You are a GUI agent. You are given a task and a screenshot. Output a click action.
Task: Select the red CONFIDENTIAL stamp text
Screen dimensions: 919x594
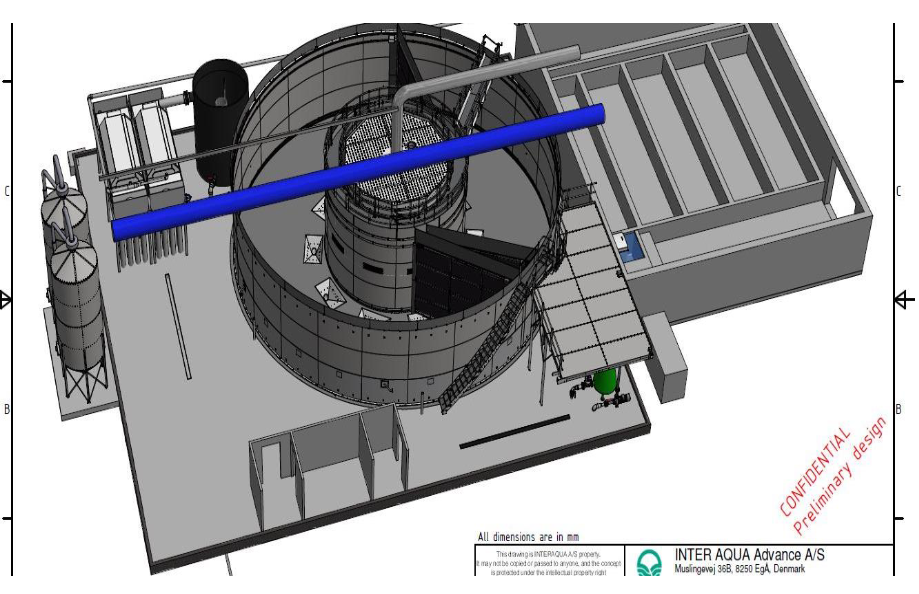(816, 471)
